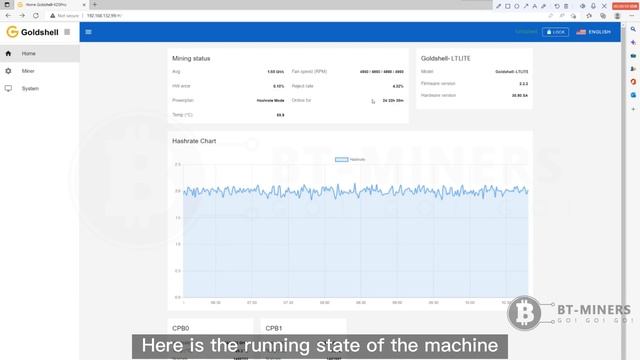640x360 pixels.
Task: Toggle the microphone in the recording toolbar
Action: pos(593,6)
